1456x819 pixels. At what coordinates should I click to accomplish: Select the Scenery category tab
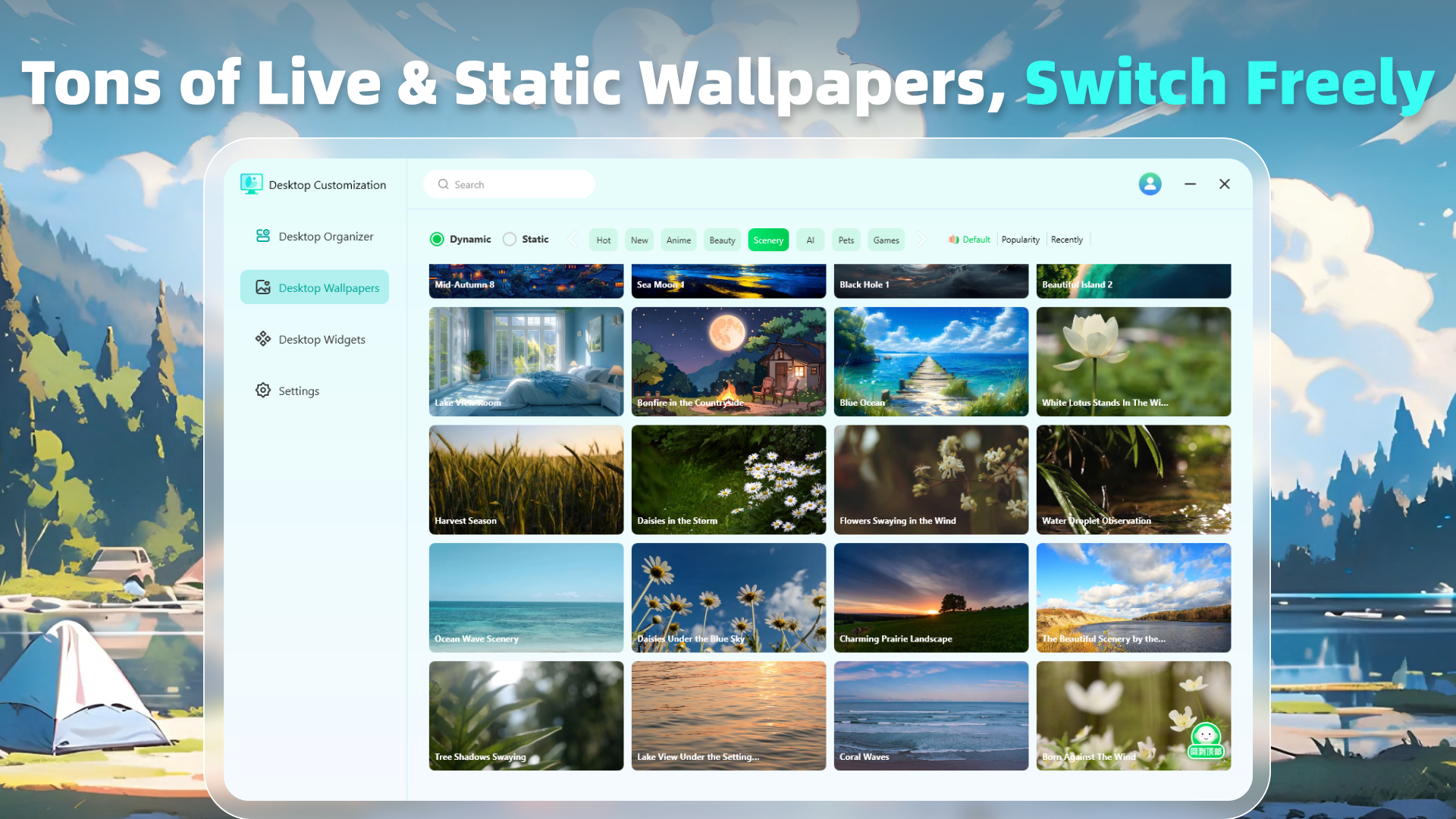tap(768, 240)
